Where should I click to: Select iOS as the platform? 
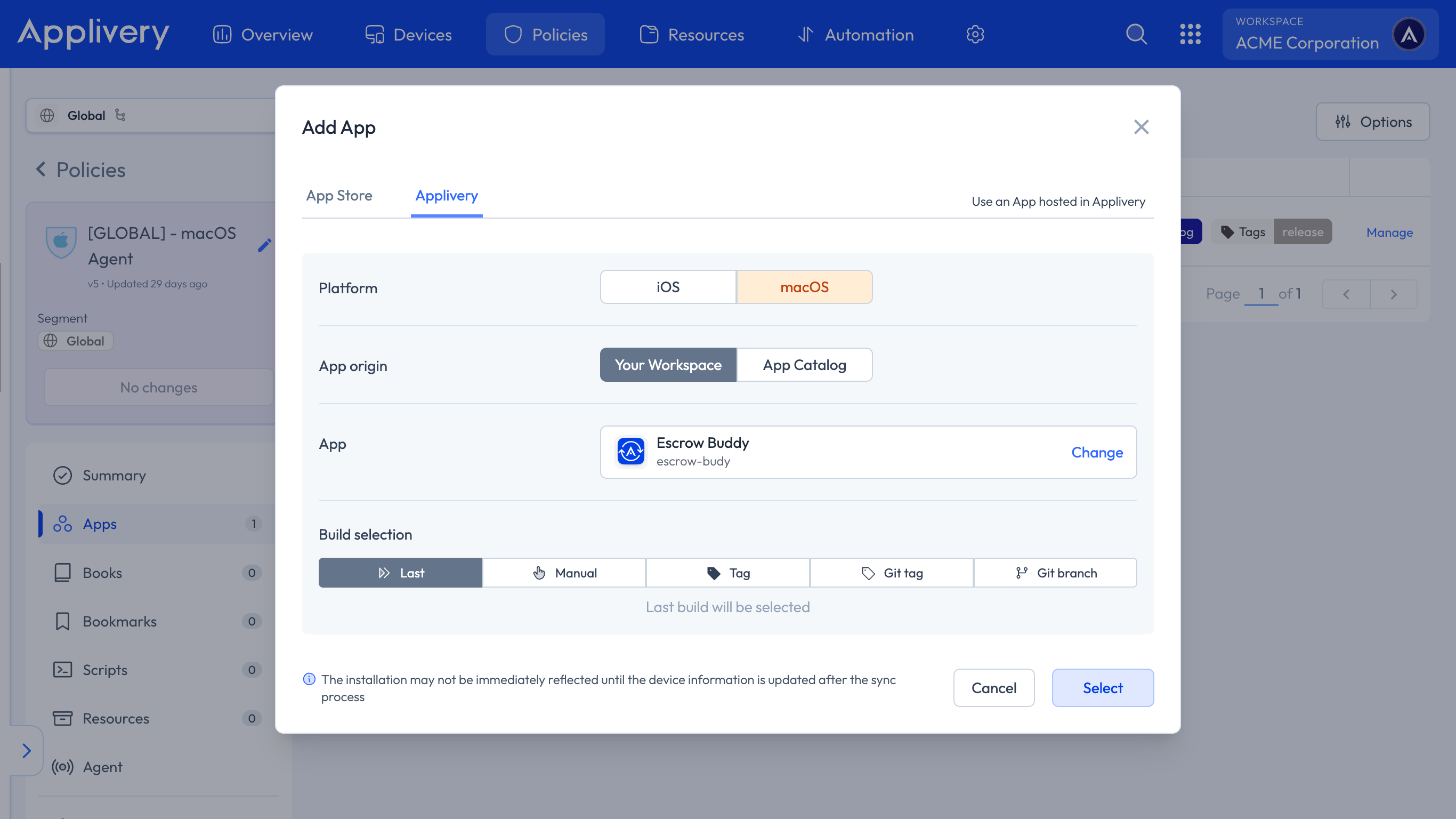tap(668, 287)
